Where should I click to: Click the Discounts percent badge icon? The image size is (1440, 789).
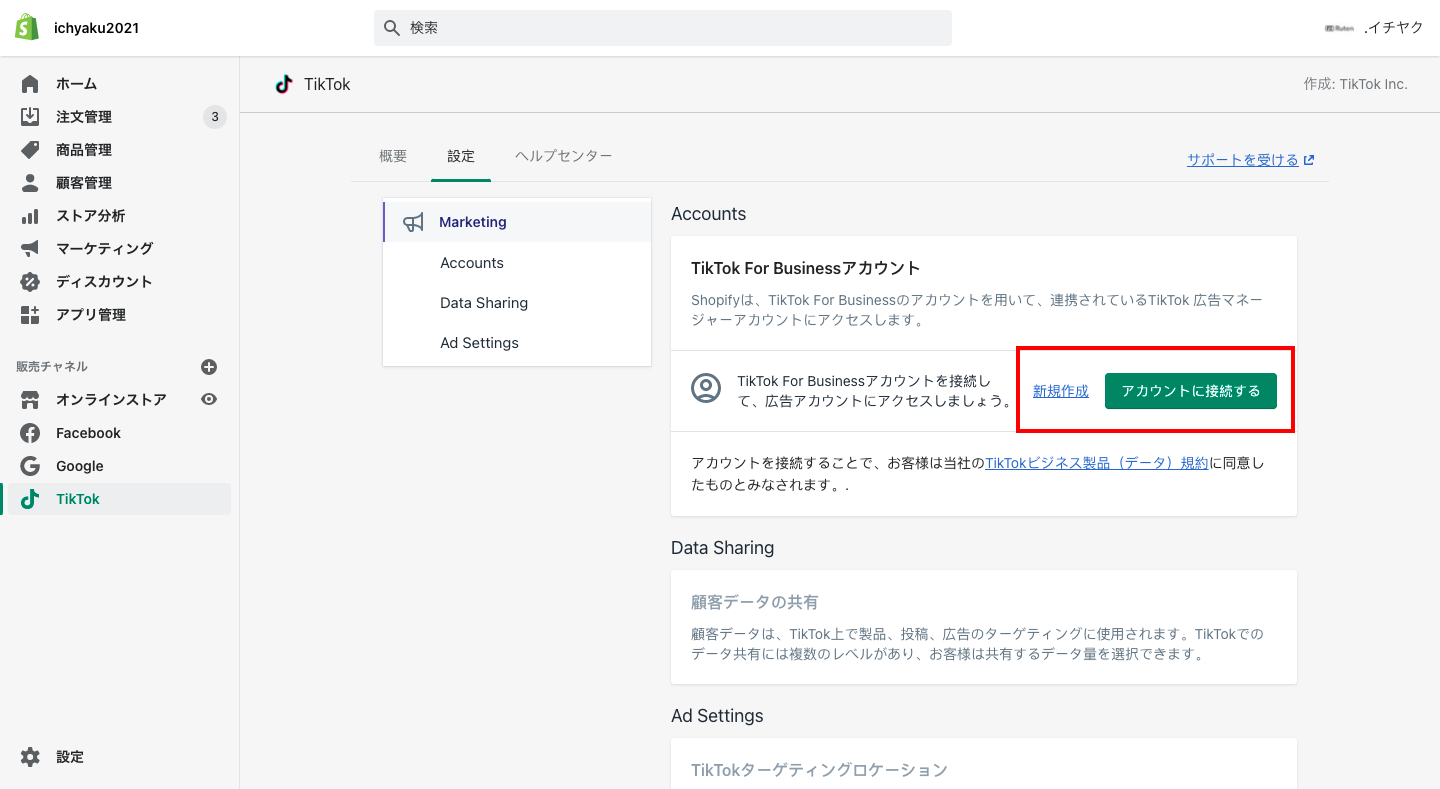coord(30,281)
